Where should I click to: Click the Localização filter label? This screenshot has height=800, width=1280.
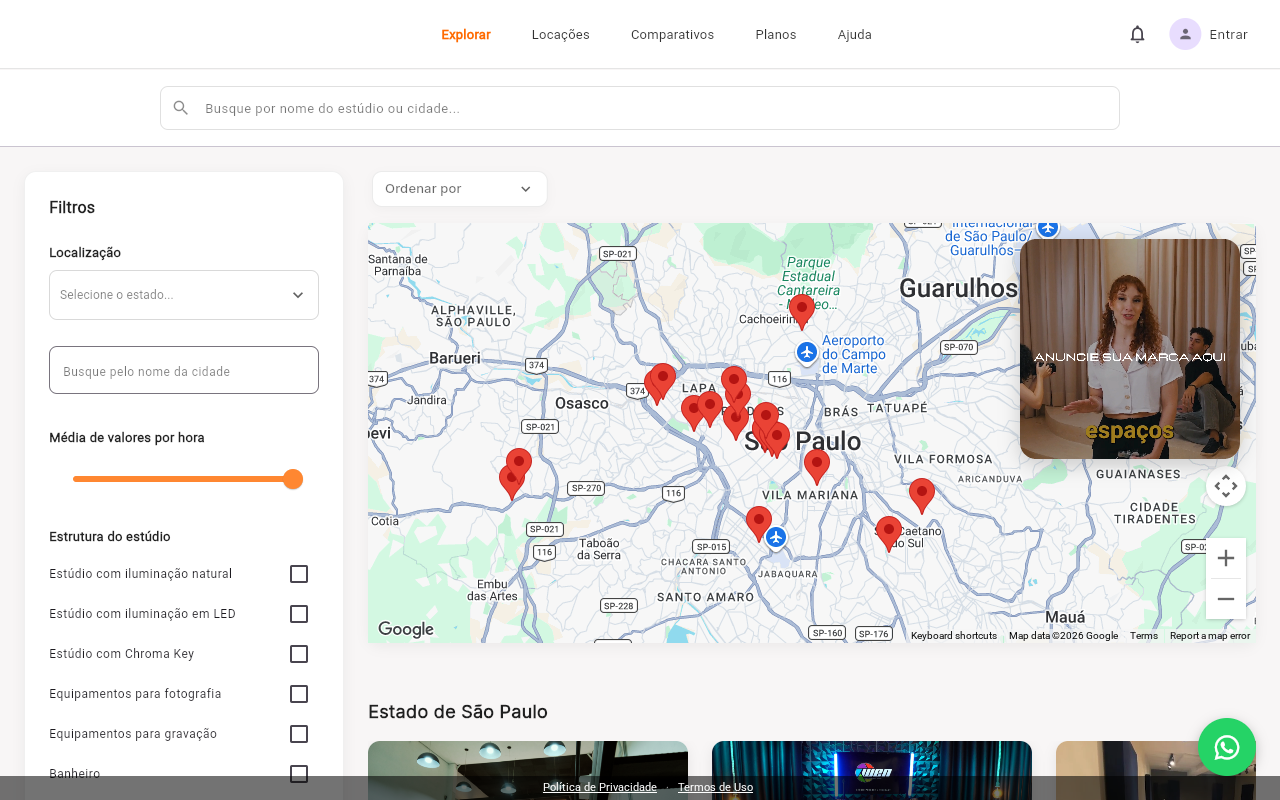click(x=85, y=253)
